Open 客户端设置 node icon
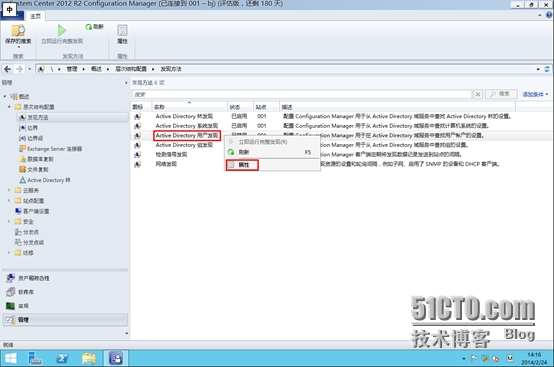 pyautogui.click(x=18, y=211)
